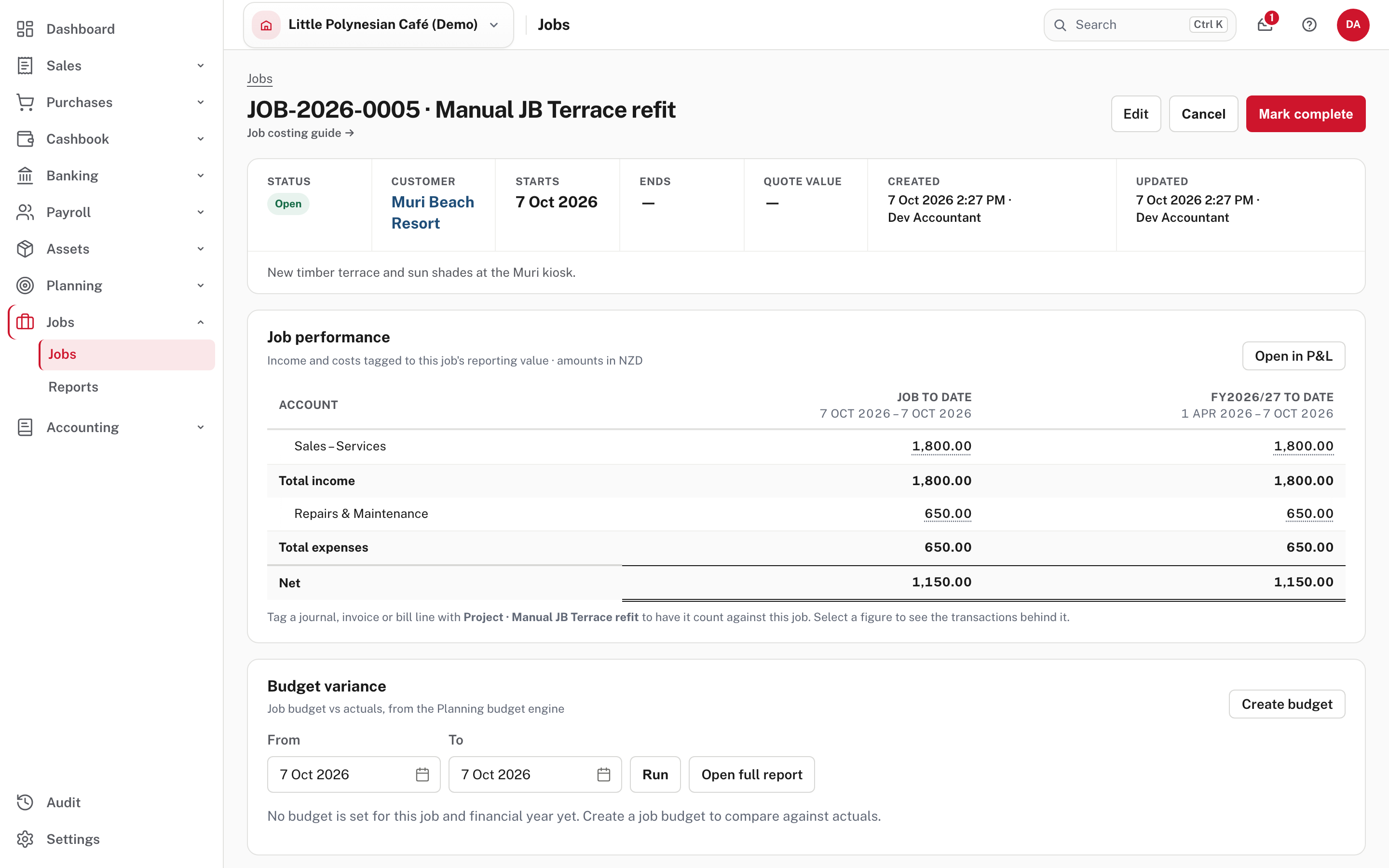Image resolution: width=1389 pixels, height=868 pixels.
Task: Click the Cashbook wallet icon
Action: pyautogui.click(x=25, y=139)
